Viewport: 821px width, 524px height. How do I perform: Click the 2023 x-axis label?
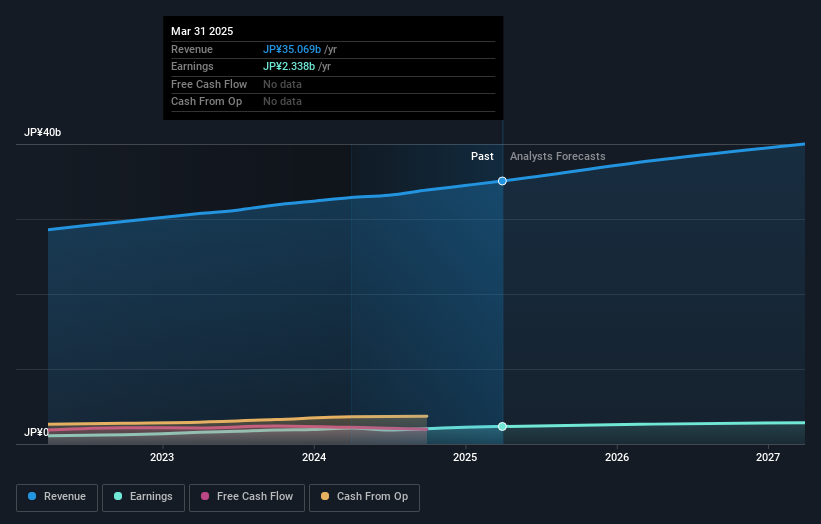162,458
